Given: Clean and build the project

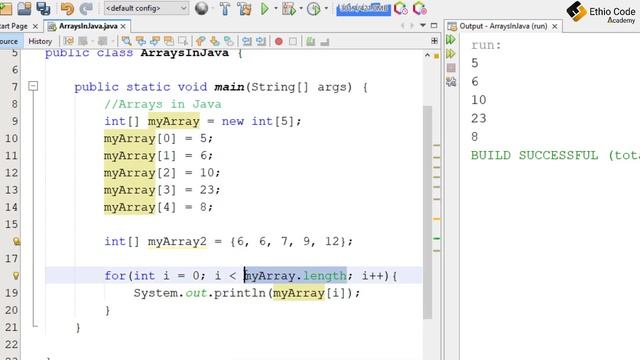Looking at the screenshot, I should (244, 9).
